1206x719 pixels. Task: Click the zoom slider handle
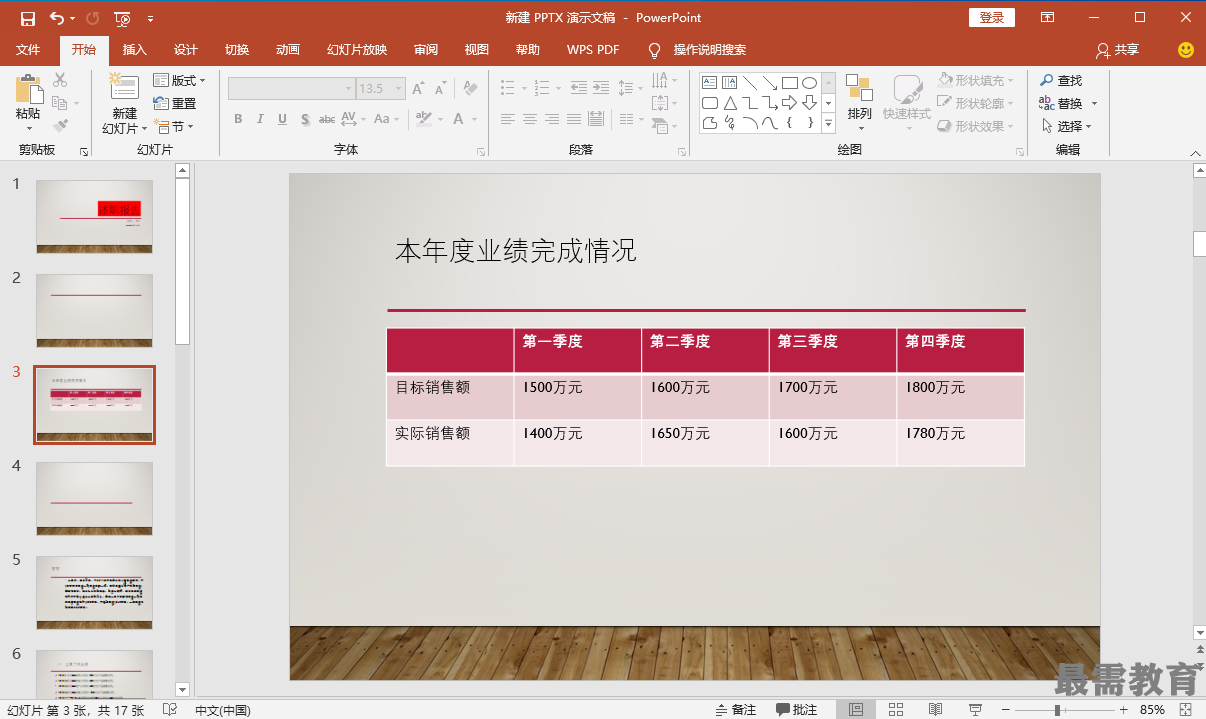pos(1058,710)
